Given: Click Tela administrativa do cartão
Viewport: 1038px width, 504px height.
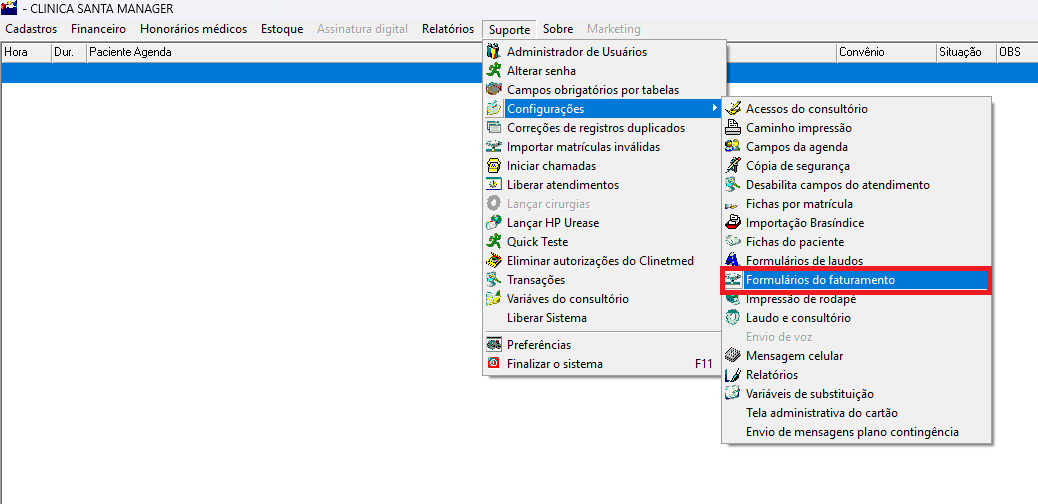Looking at the screenshot, I should (821, 413).
